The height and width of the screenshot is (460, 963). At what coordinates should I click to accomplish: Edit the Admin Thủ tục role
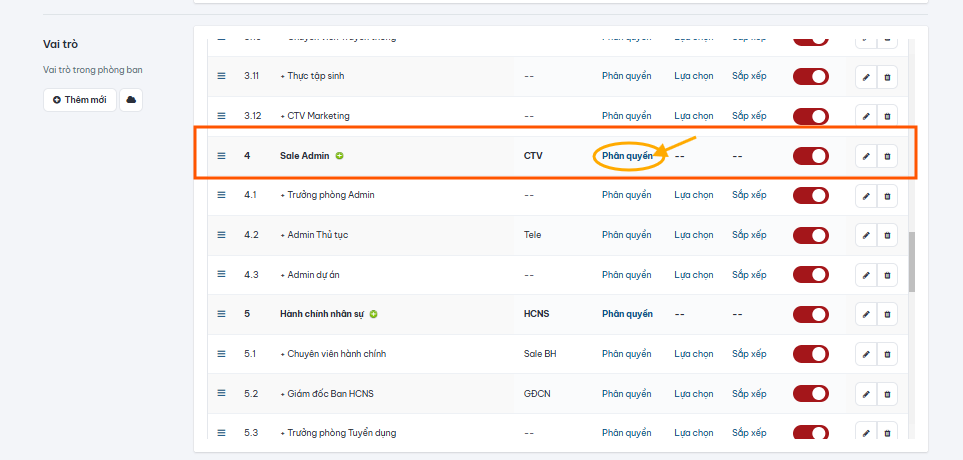[866, 235]
